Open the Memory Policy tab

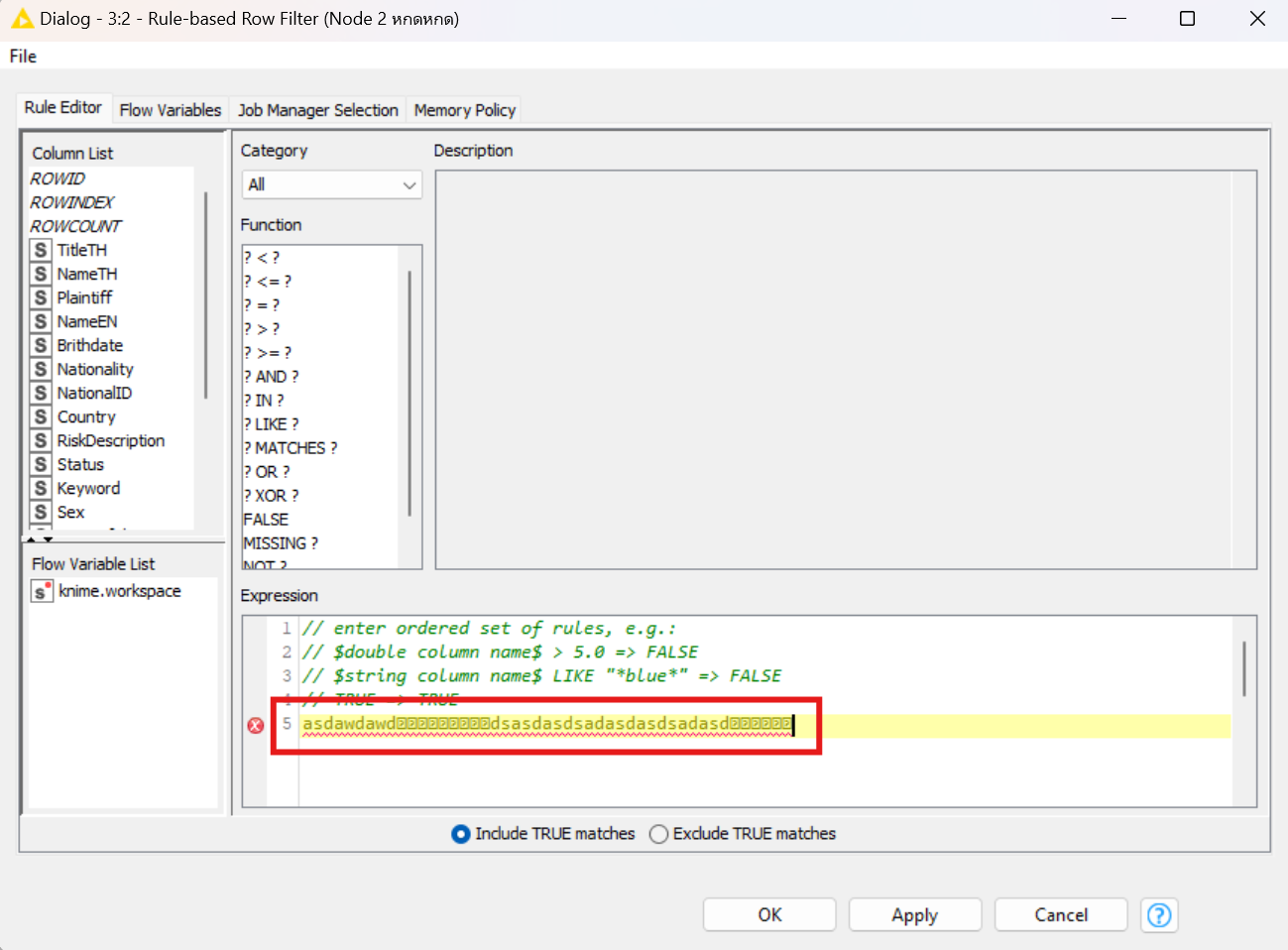(465, 110)
